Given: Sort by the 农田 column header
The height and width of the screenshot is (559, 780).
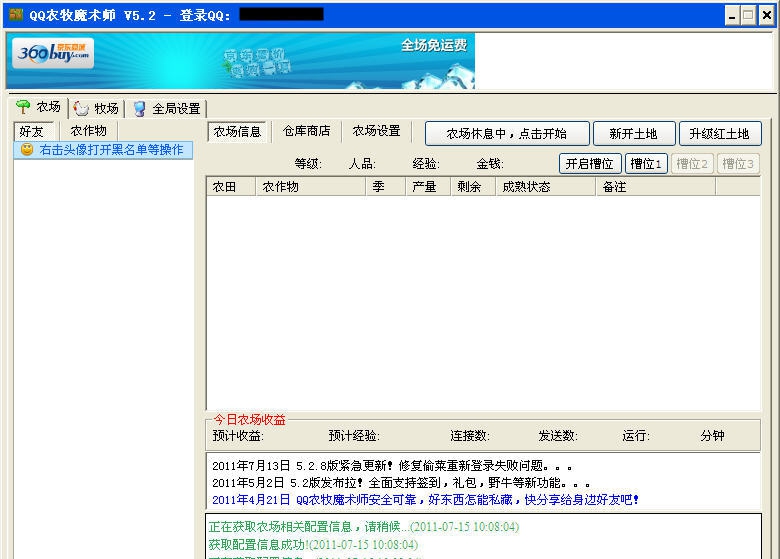Looking at the screenshot, I should (231, 186).
